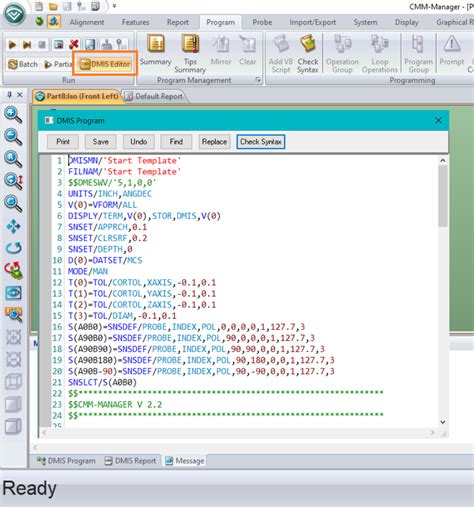474x507 pixels.
Task: Click the eye view icon in sidebar
Action: [x=13, y=293]
